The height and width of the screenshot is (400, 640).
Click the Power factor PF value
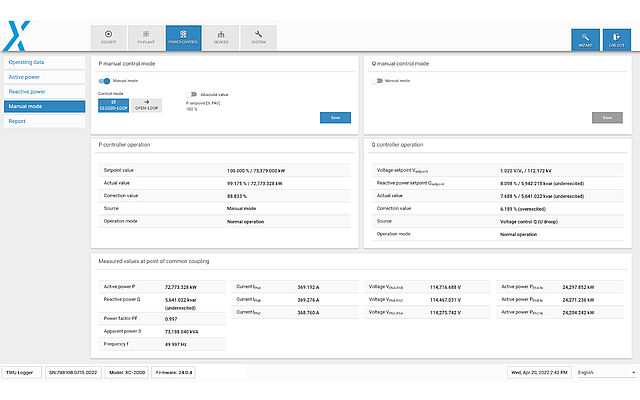point(171,319)
